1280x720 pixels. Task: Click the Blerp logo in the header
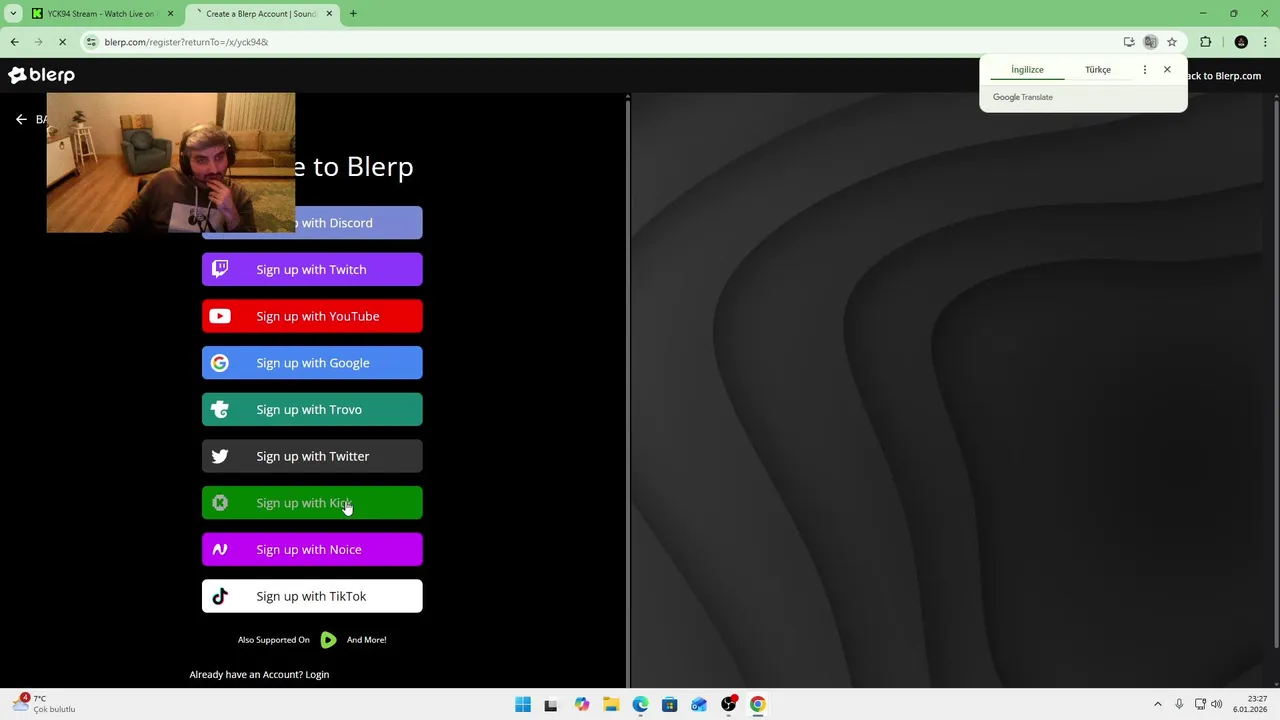pyautogui.click(x=41, y=75)
